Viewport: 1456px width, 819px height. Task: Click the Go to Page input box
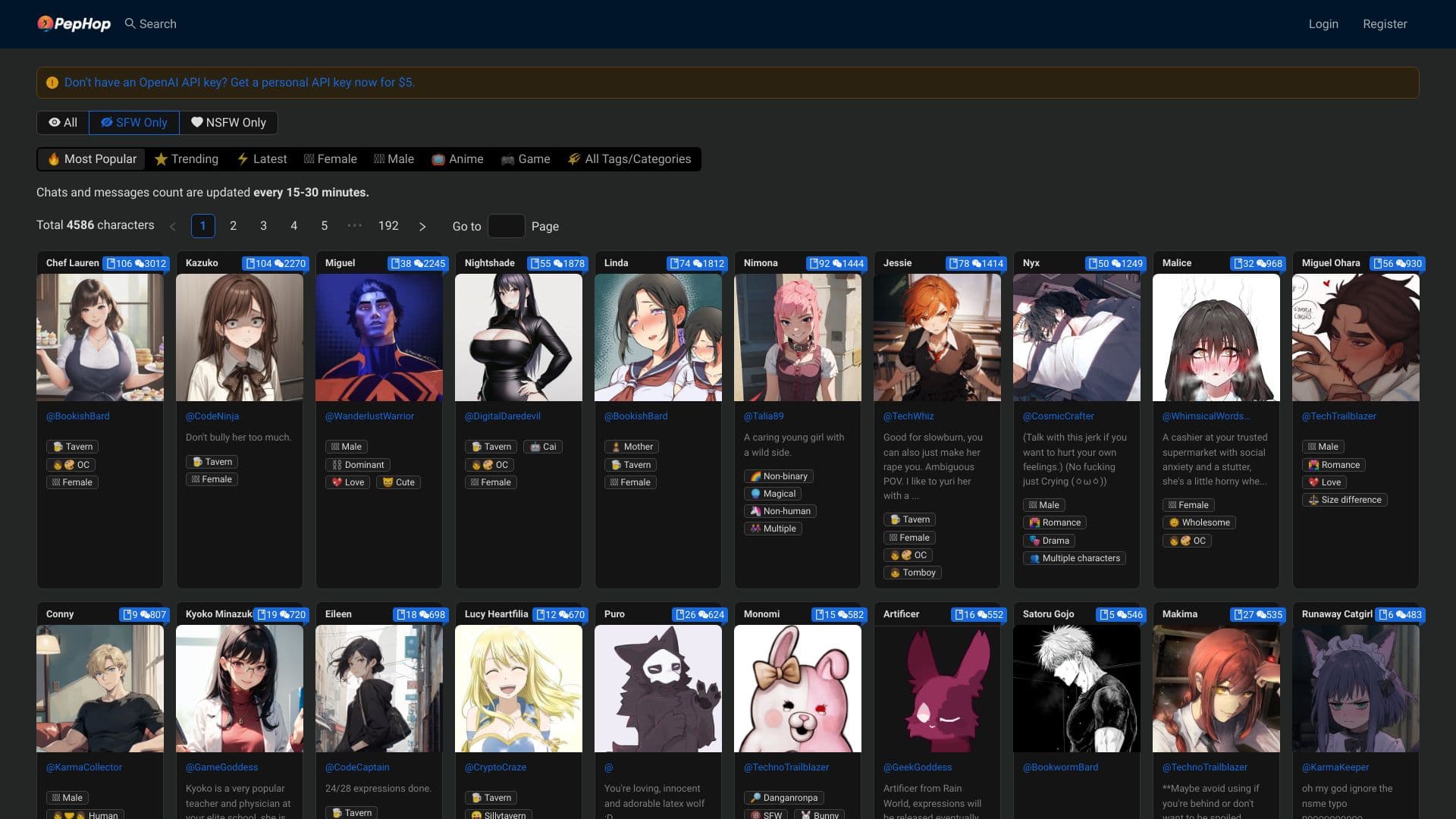pos(507,226)
